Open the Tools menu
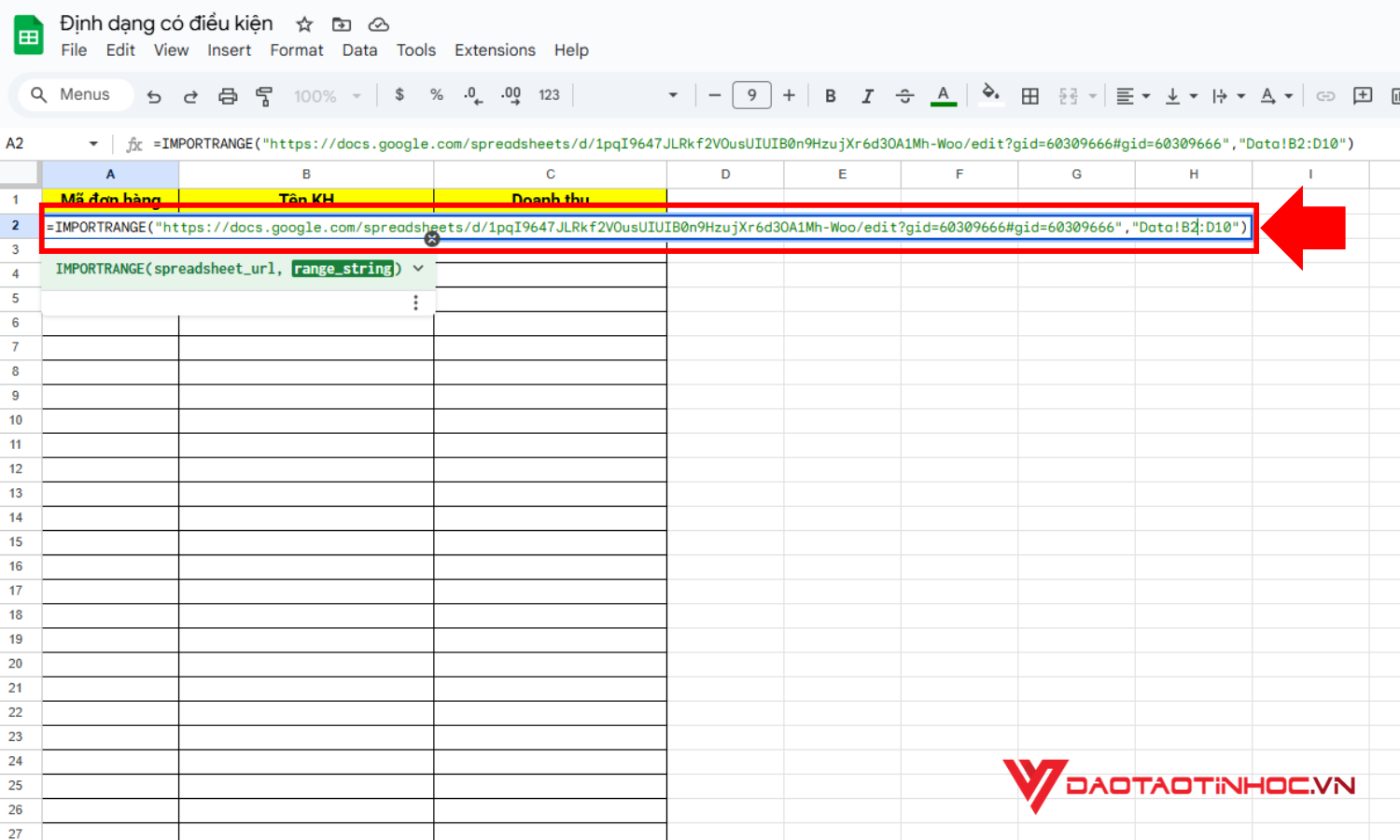The width and height of the screenshot is (1400, 840). point(416,50)
